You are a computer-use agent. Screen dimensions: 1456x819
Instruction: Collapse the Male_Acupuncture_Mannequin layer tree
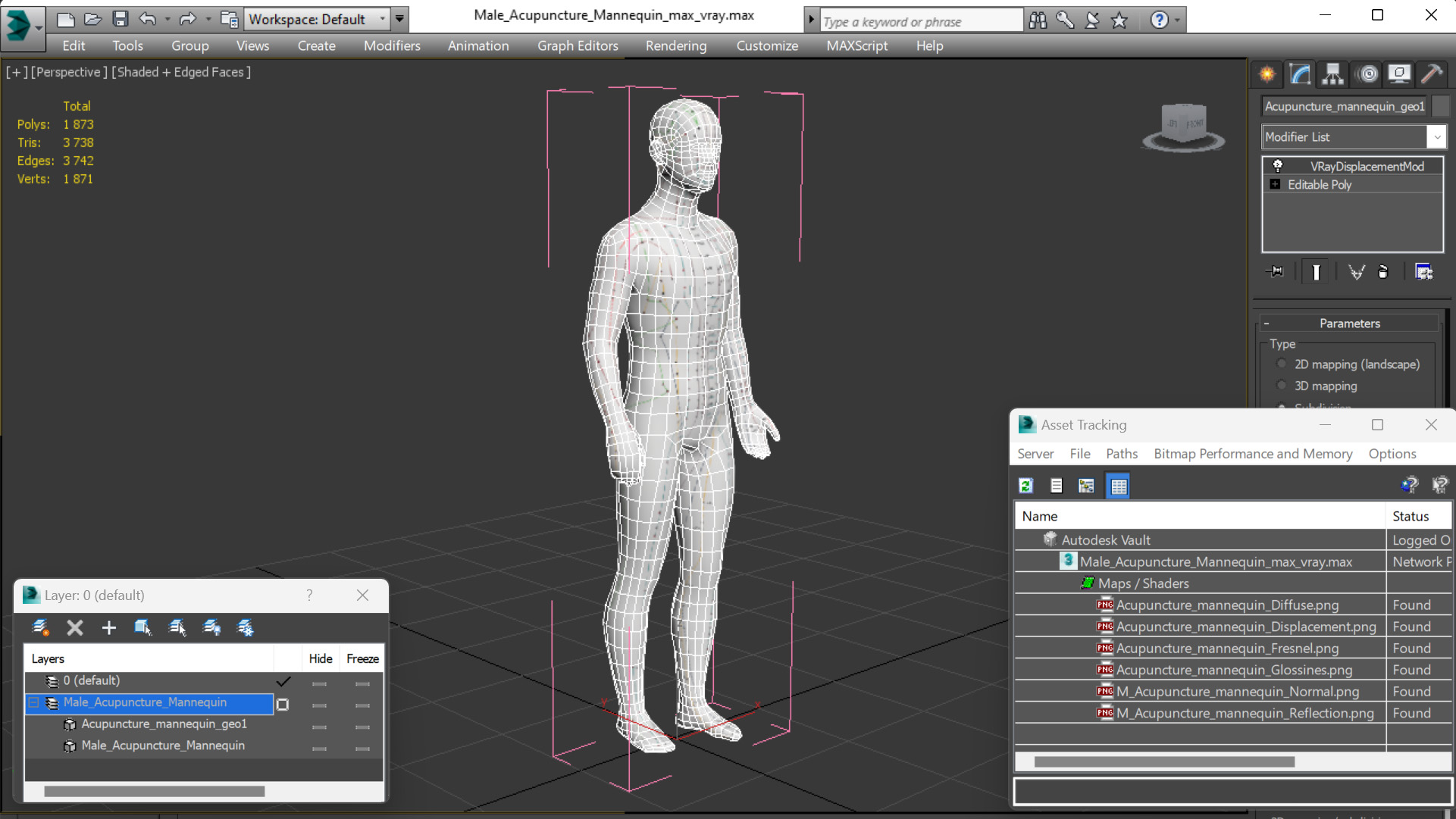click(x=33, y=703)
